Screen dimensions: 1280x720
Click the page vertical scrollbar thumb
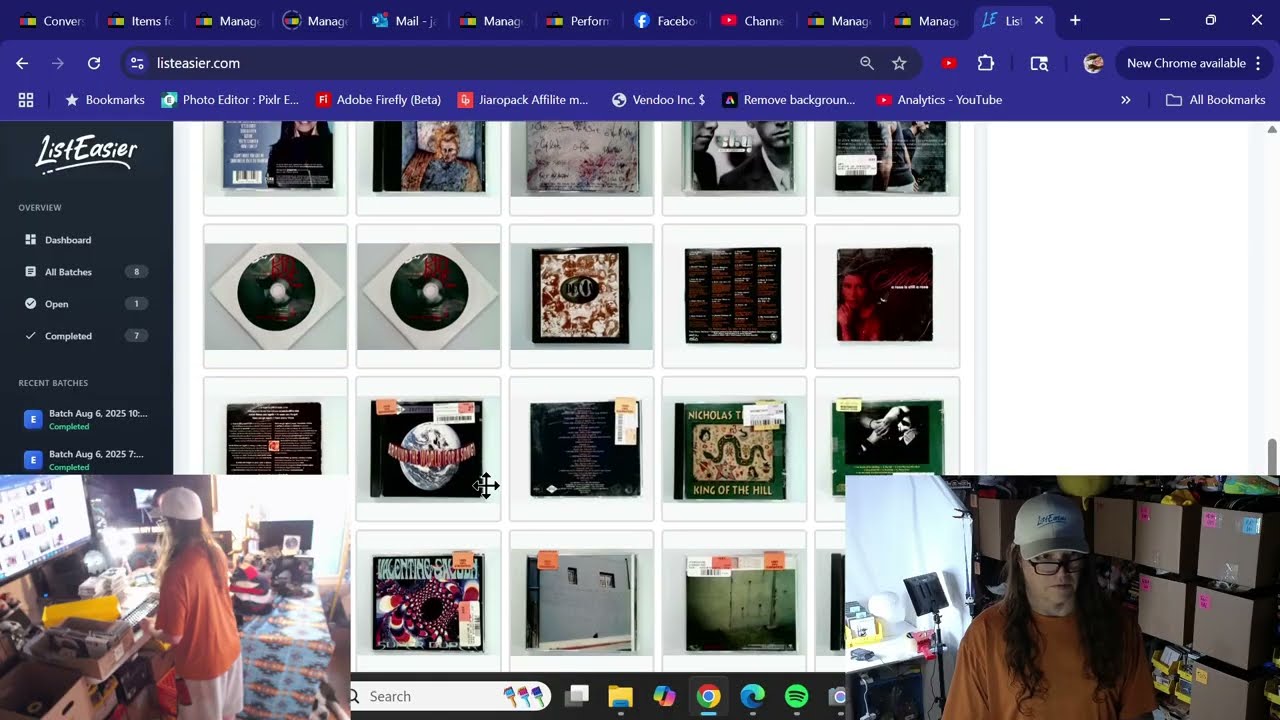click(x=1272, y=457)
